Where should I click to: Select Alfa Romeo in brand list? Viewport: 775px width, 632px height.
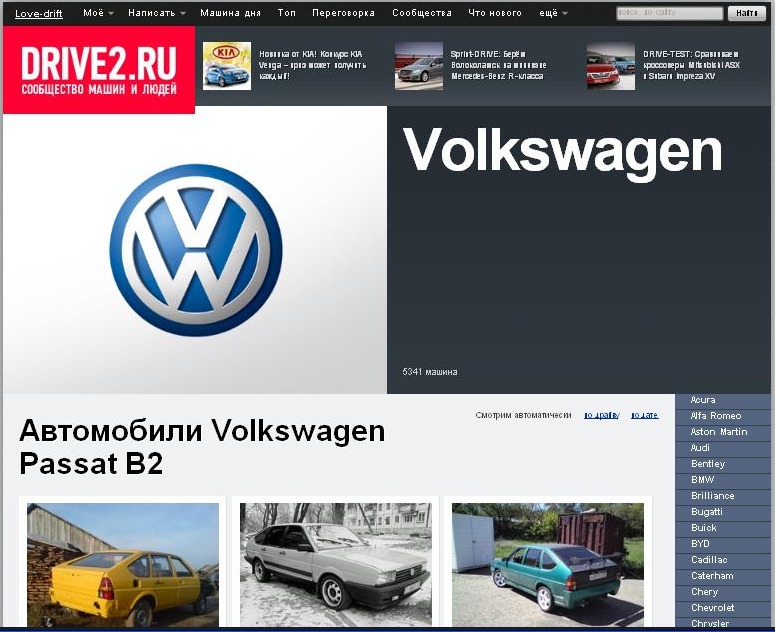[x=716, y=416]
